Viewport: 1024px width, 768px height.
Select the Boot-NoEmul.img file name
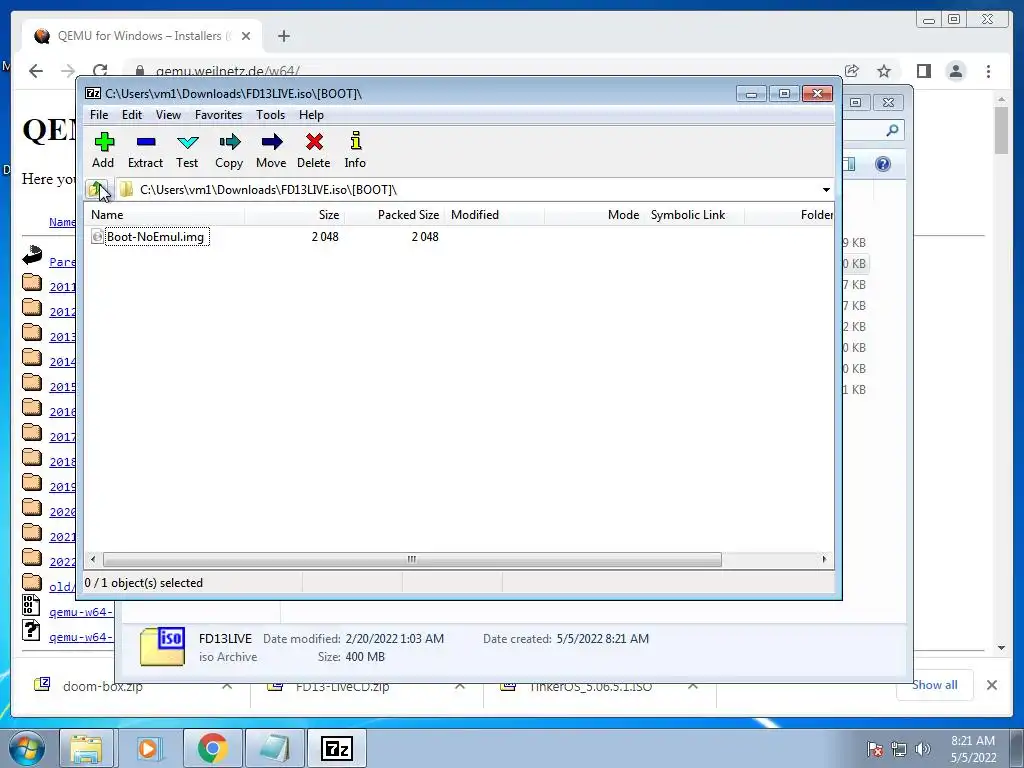pos(155,237)
